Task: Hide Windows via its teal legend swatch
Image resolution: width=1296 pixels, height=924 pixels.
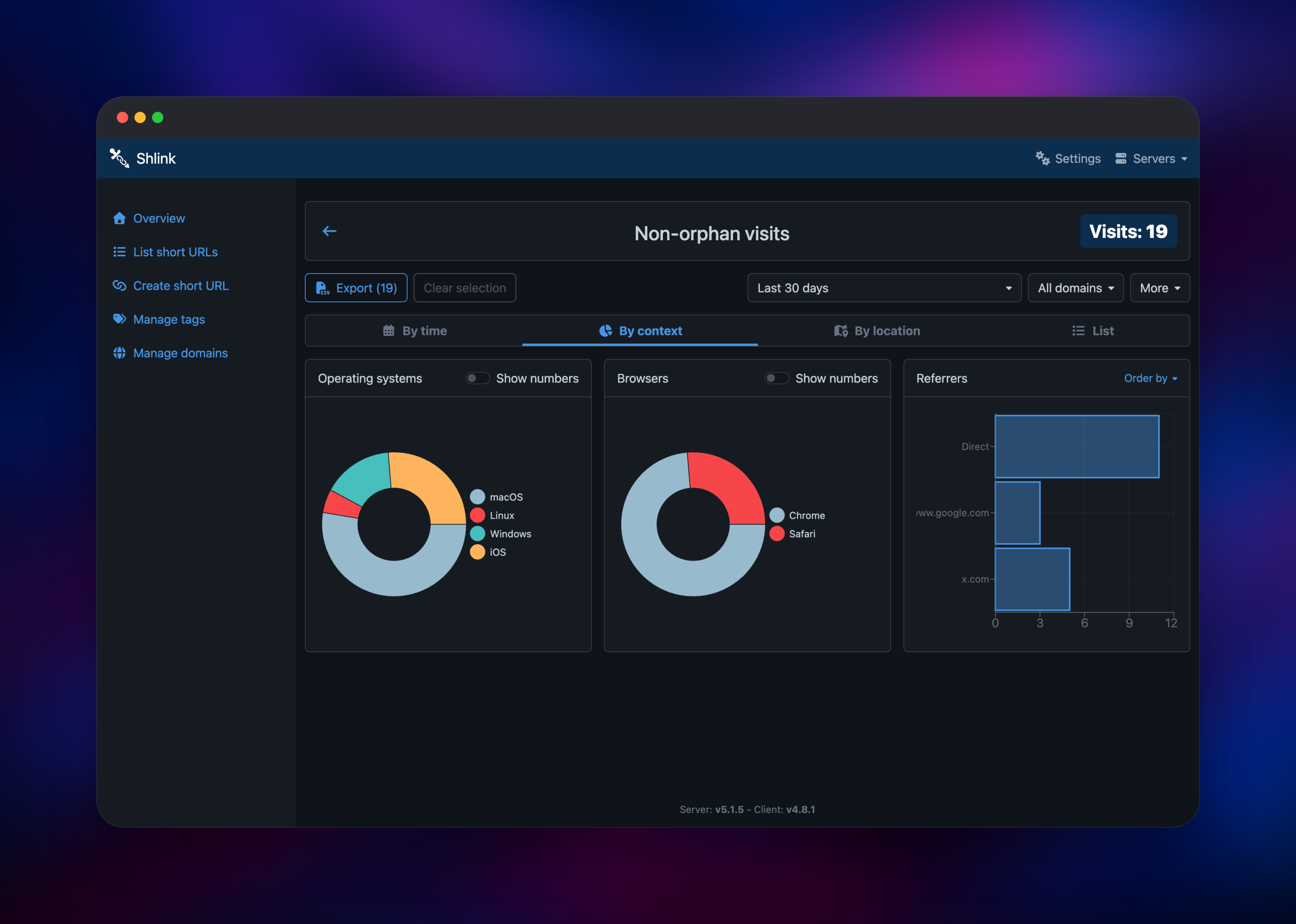Action: tap(478, 534)
